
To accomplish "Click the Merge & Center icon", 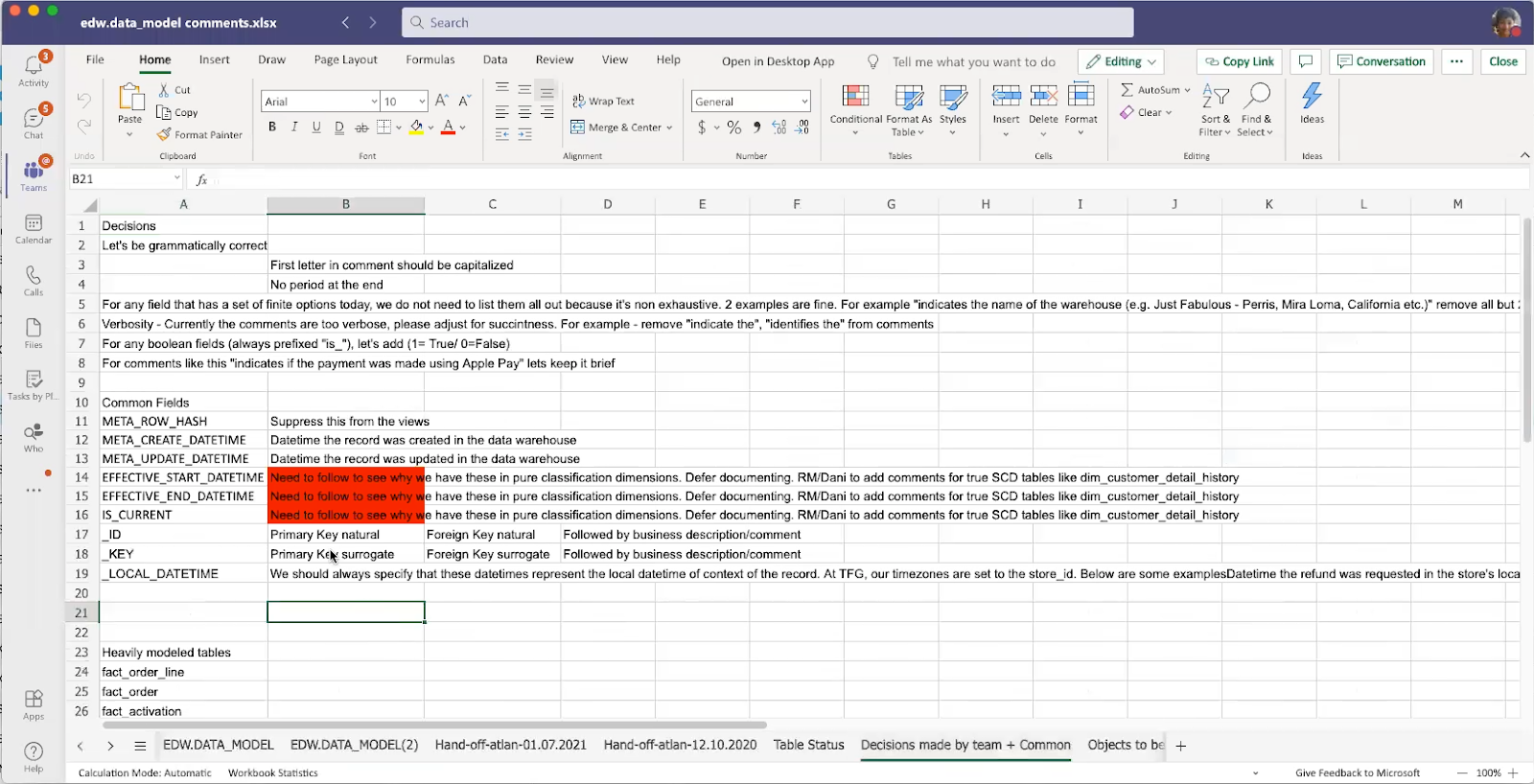I will click(x=578, y=127).
